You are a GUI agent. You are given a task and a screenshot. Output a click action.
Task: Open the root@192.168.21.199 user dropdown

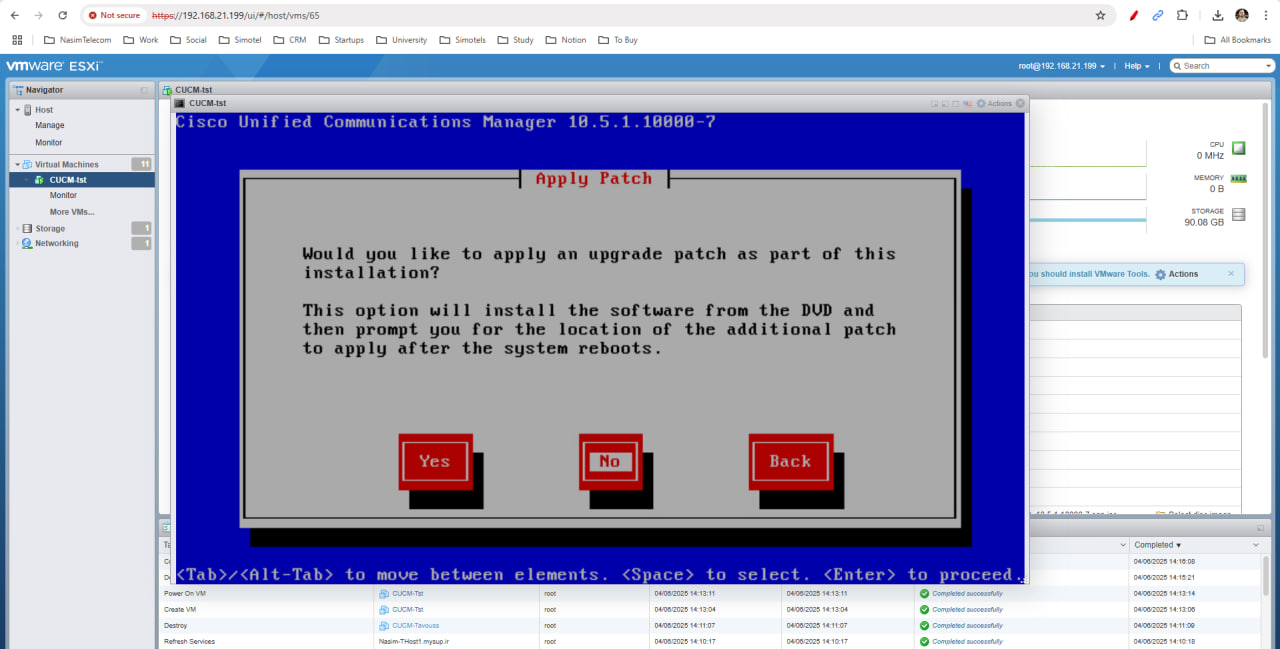tap(1062, 66)
